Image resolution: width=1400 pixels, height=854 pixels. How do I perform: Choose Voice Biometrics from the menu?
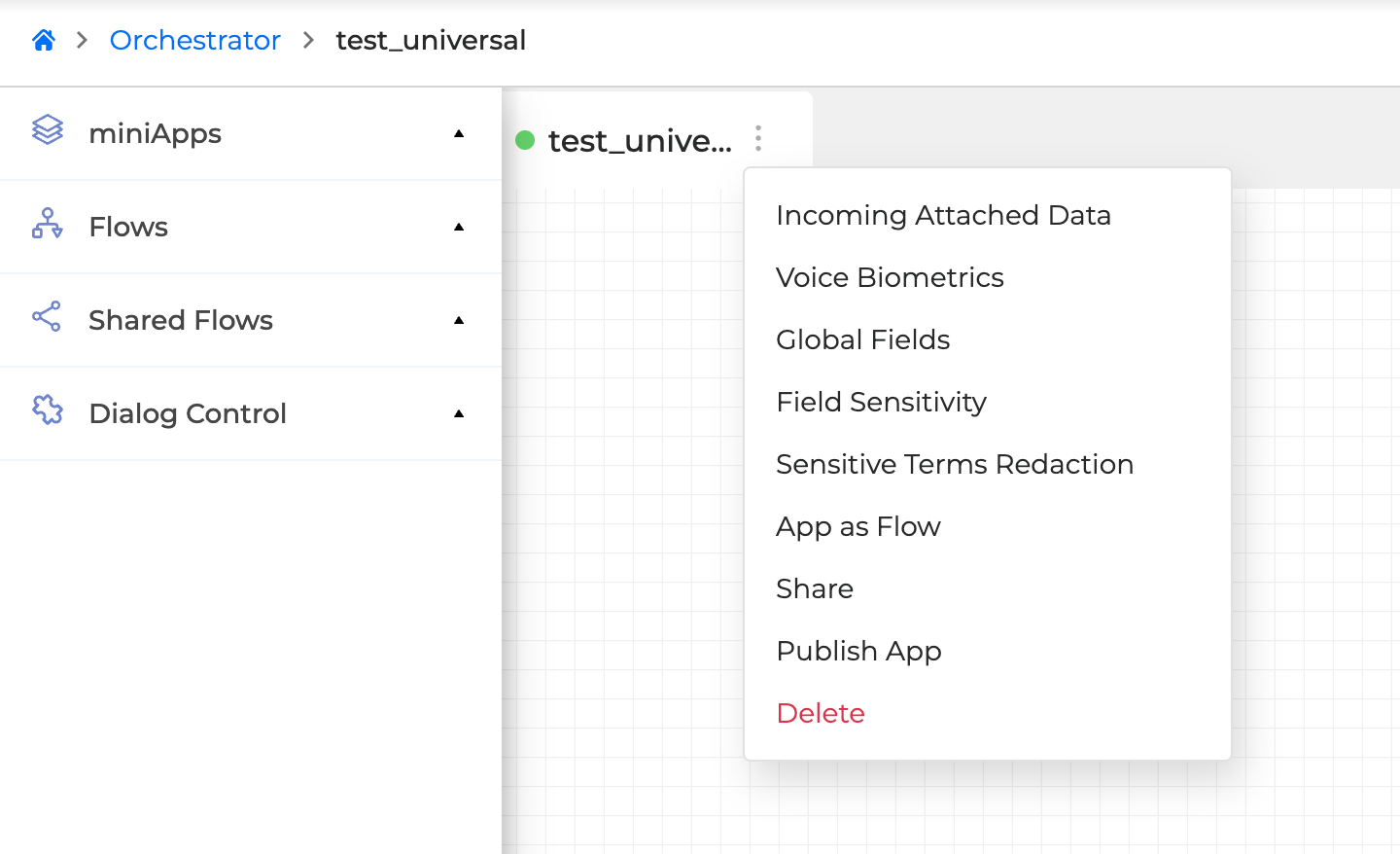(890, 277)
